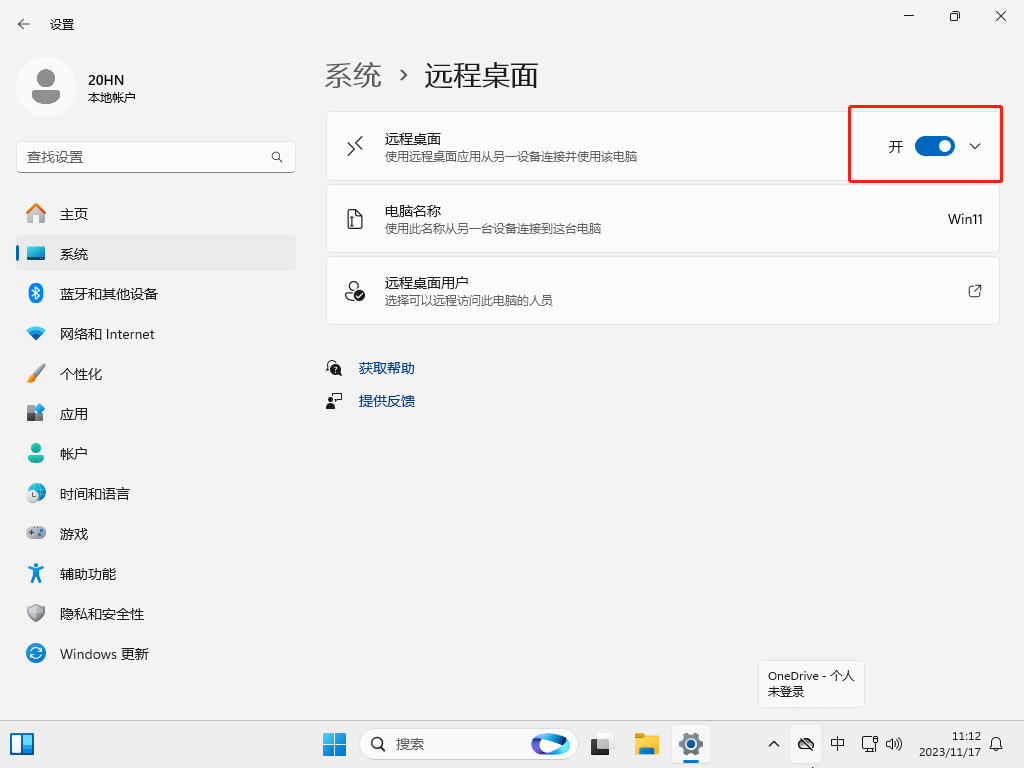Viewport: 1024px width, 768px height.
Task: Turn off the 远程桌面 toggle switch
Action: (x=935, y=146)
